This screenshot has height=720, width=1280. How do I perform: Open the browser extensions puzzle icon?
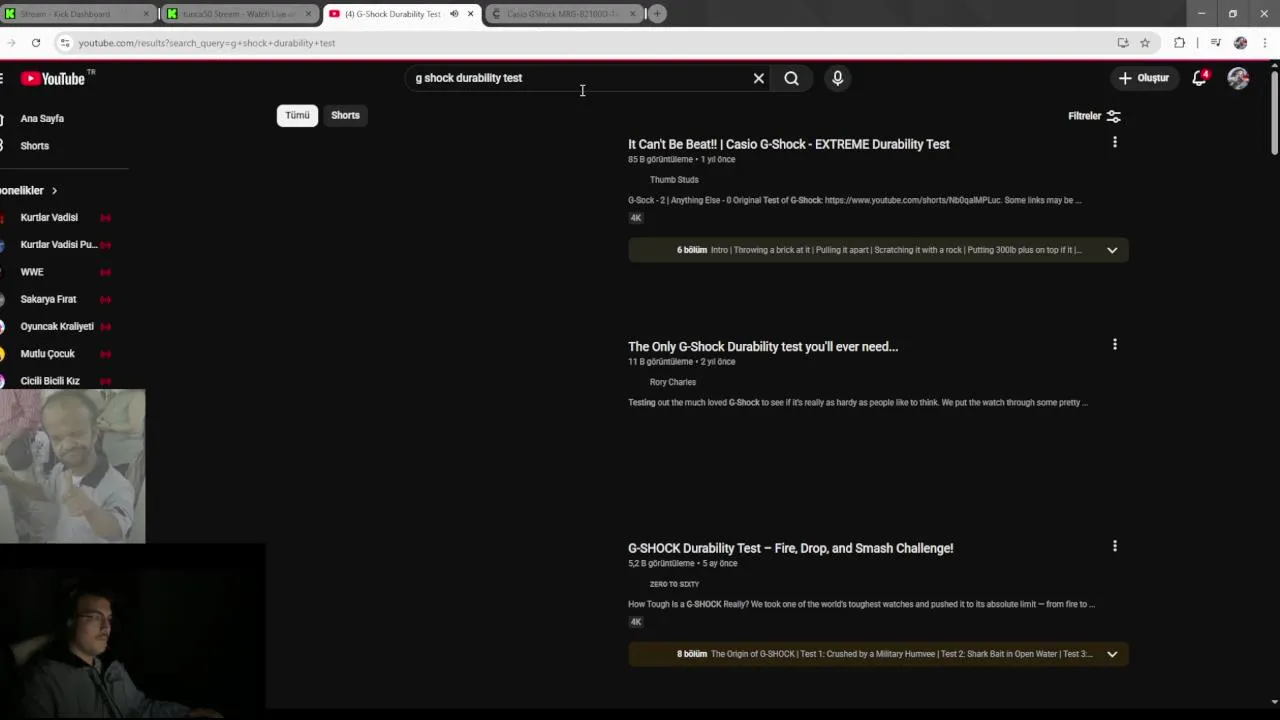coord(1180,43)
